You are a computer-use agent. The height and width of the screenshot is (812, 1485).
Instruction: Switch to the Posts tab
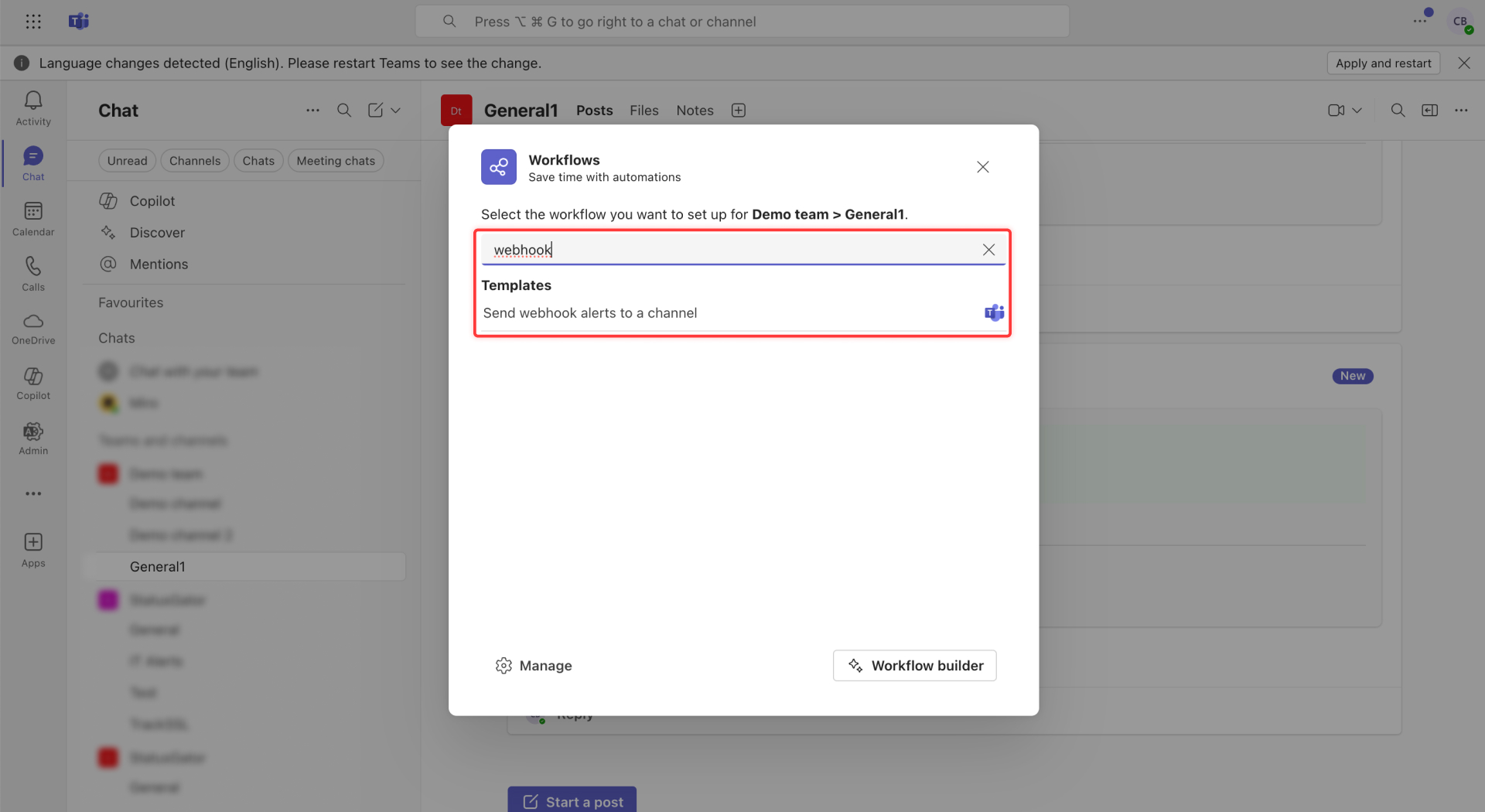pyautogui.click(x=594, y=111)
